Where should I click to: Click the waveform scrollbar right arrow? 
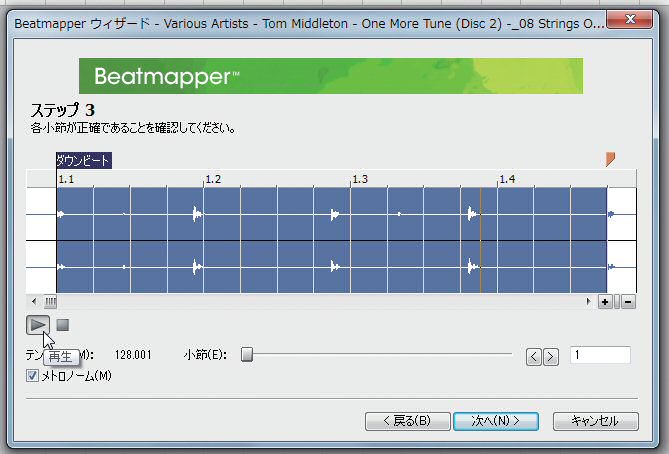[x=588, y=302]
